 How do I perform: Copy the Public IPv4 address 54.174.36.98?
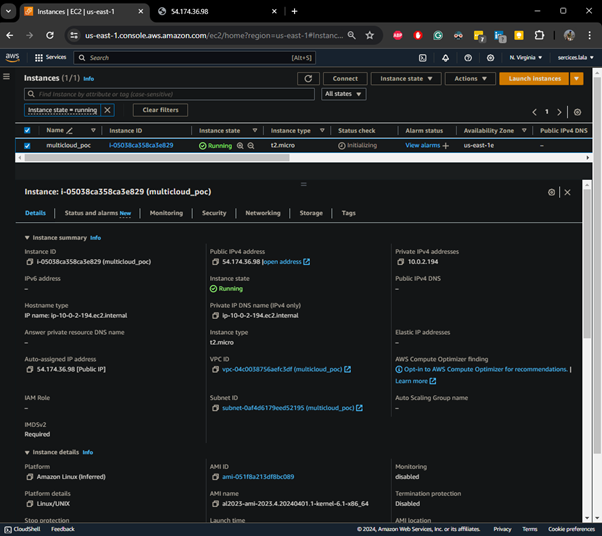(215, 262)
